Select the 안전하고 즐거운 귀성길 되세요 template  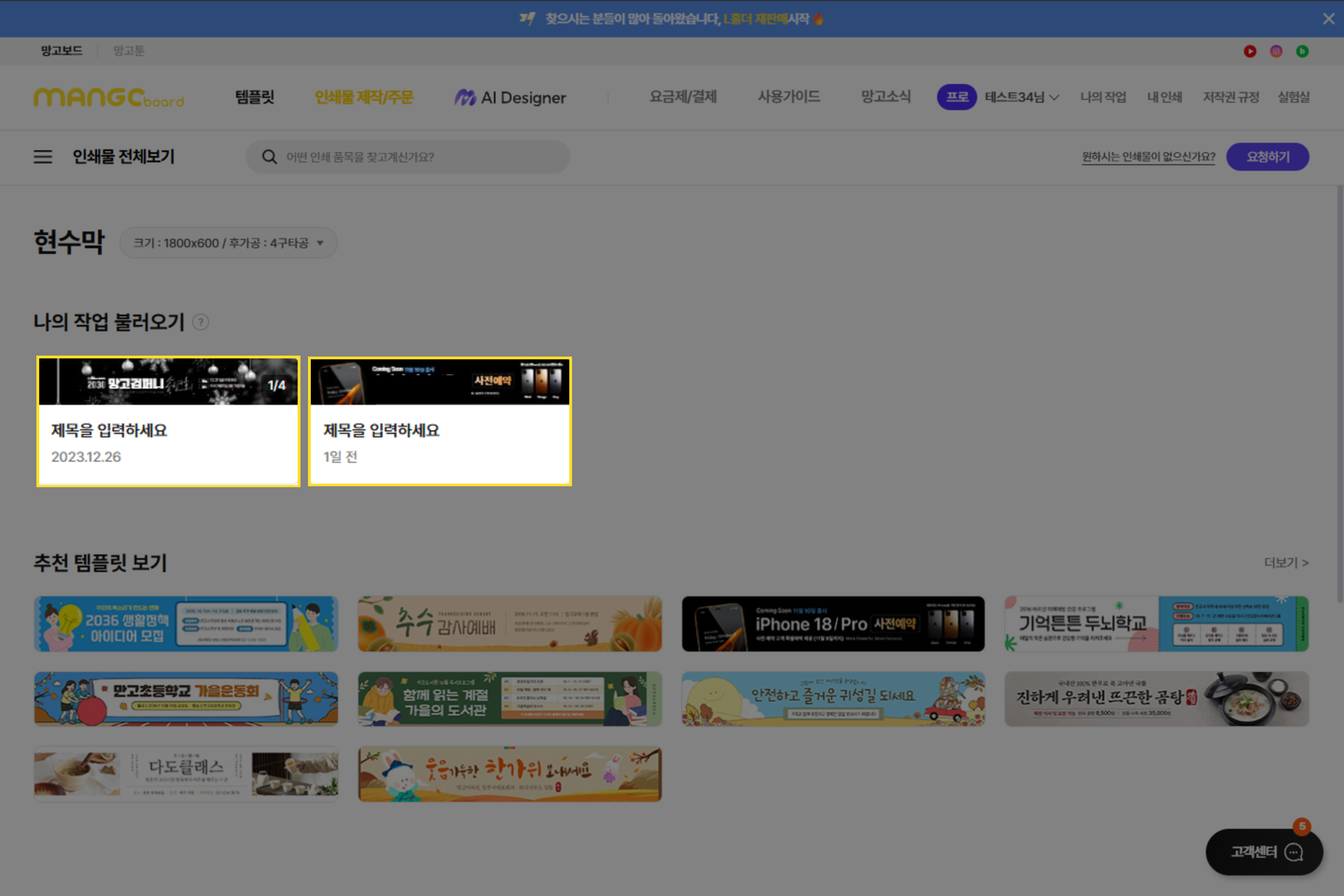[x=833, y=699]
